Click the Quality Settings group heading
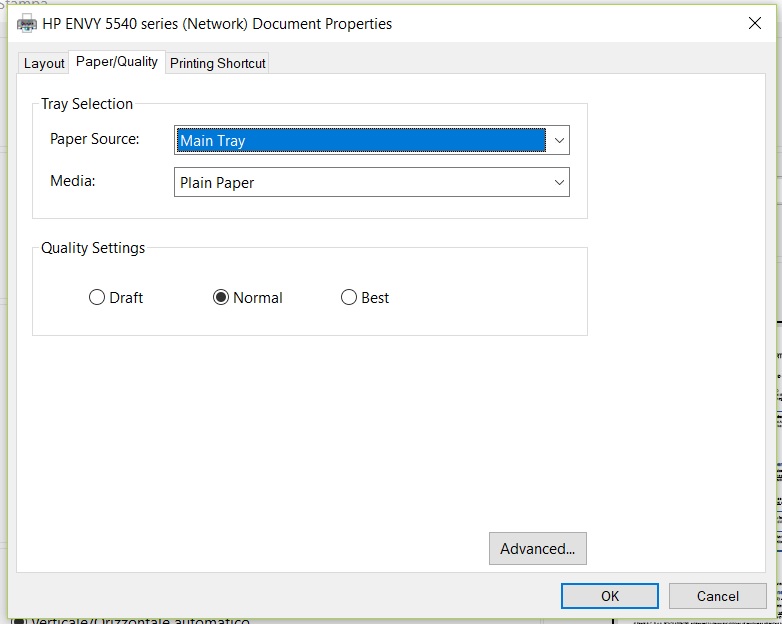 (93, 248)
